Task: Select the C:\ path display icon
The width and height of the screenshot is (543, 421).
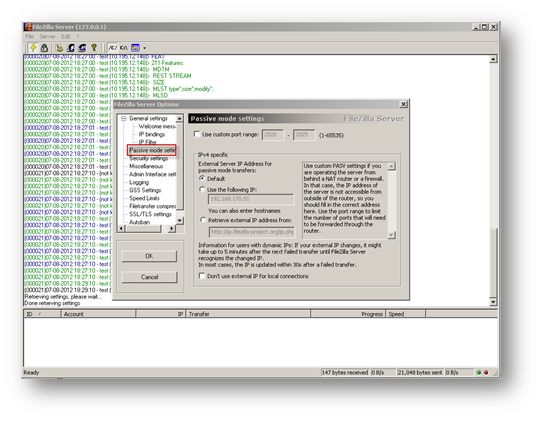Action: (x=124, y=47)
